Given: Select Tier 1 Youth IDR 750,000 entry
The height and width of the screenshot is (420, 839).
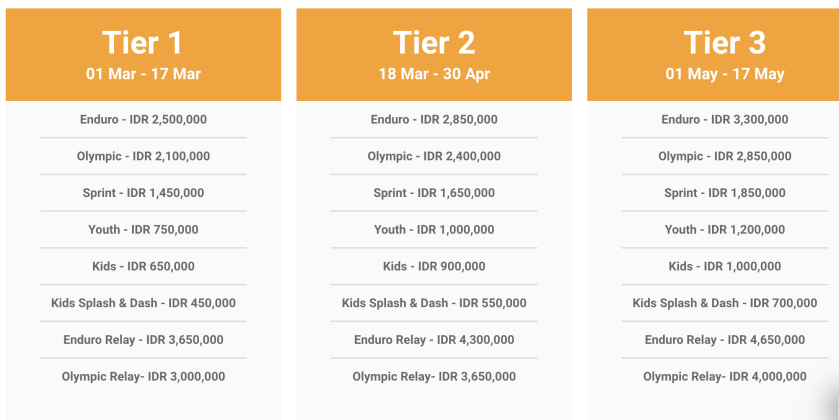Looking at the screenshot, I should [143, 230].
